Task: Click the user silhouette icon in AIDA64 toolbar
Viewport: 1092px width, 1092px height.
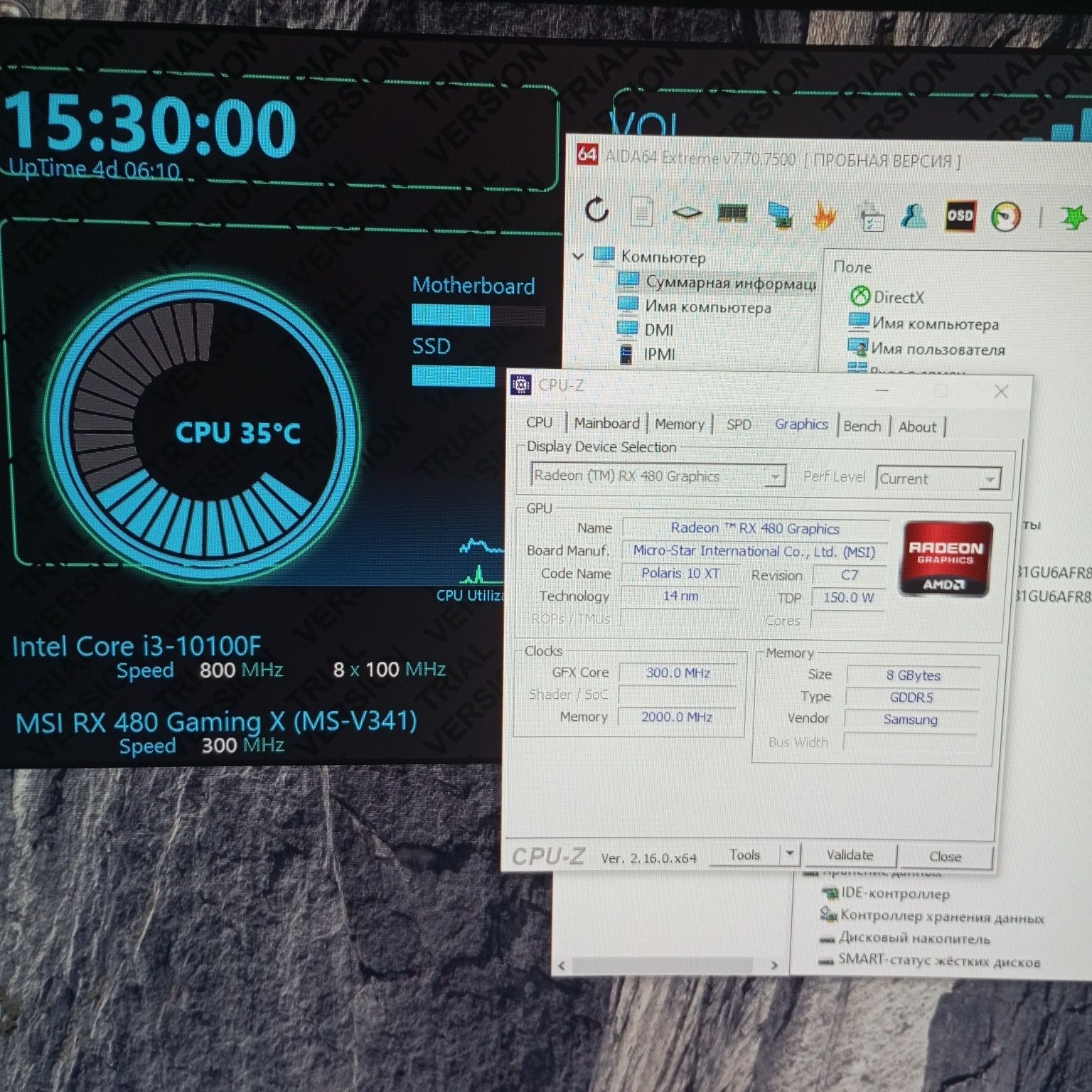Action: [x=914, y=215]
